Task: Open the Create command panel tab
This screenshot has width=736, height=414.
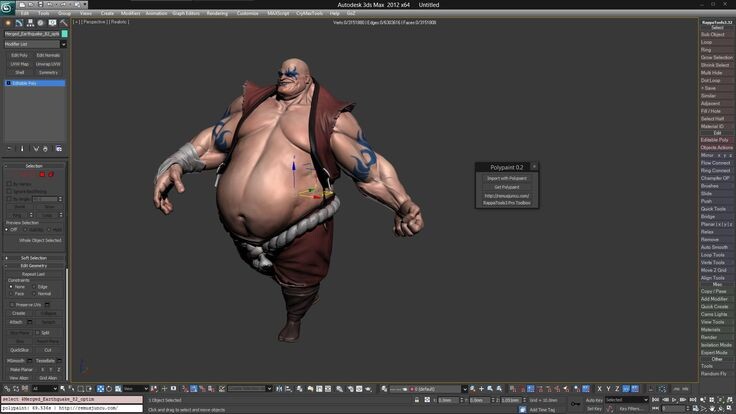Action: (8, 23)
